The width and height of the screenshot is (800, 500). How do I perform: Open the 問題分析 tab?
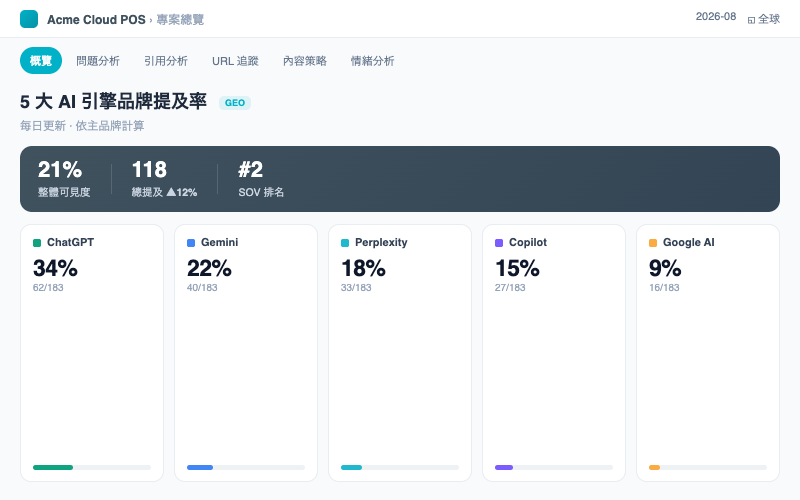98,61
